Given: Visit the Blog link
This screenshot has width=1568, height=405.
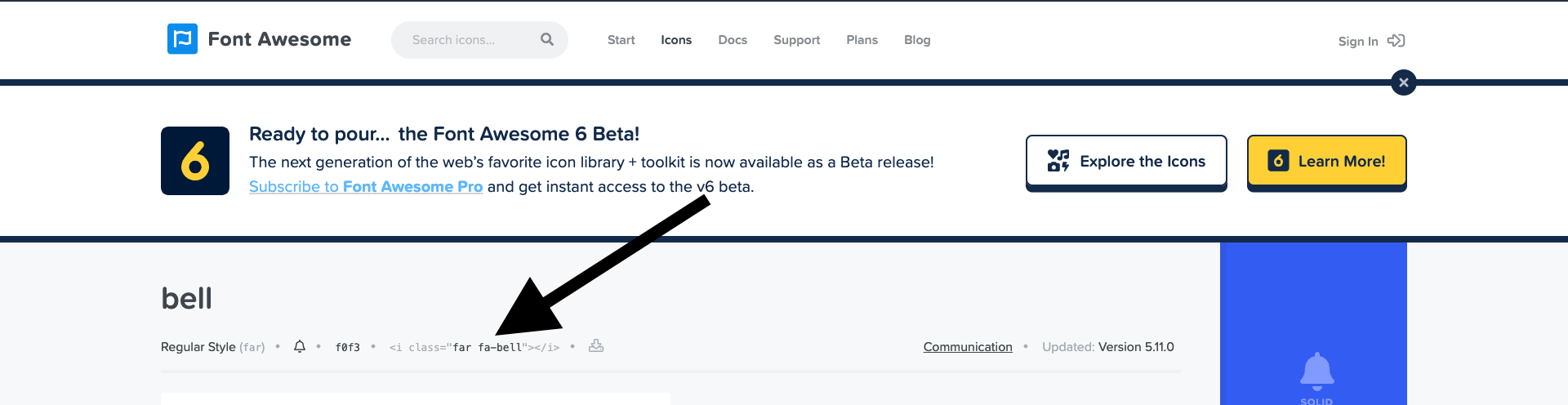Looking at the screenshot, I should pos(917,40).
